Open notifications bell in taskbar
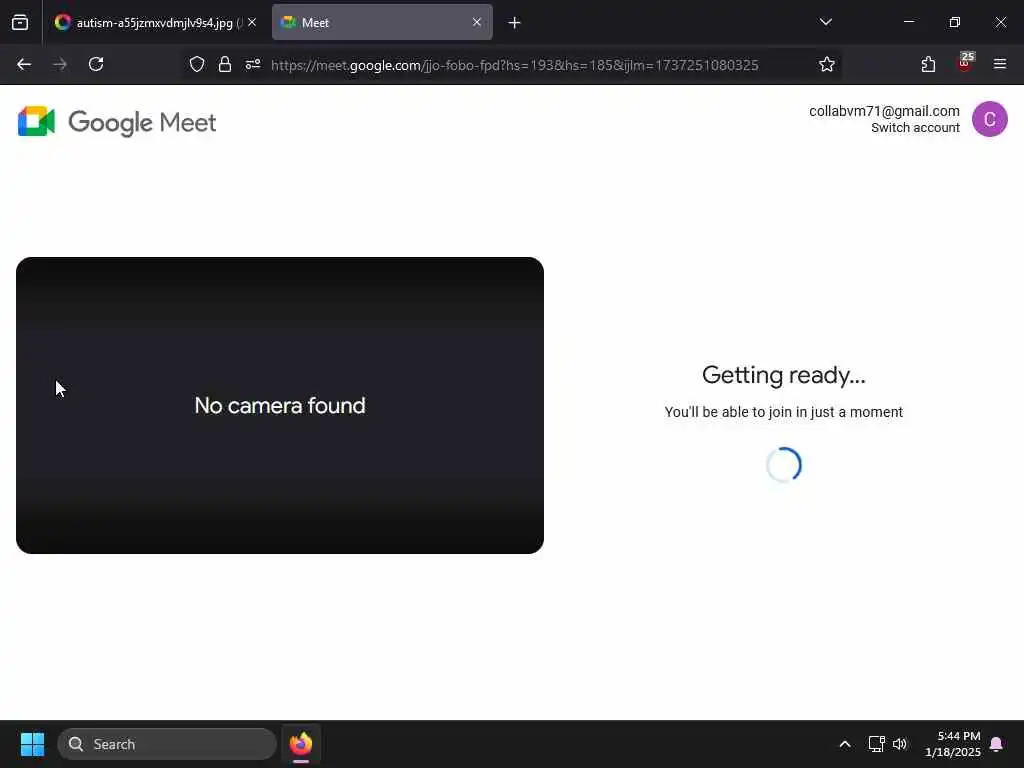 click(996, 744)
